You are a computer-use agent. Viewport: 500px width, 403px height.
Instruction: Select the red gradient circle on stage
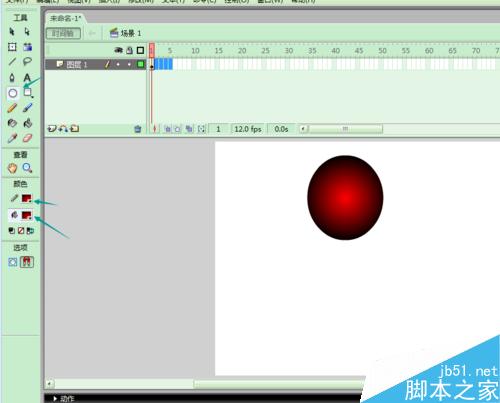tap(345, 197)
